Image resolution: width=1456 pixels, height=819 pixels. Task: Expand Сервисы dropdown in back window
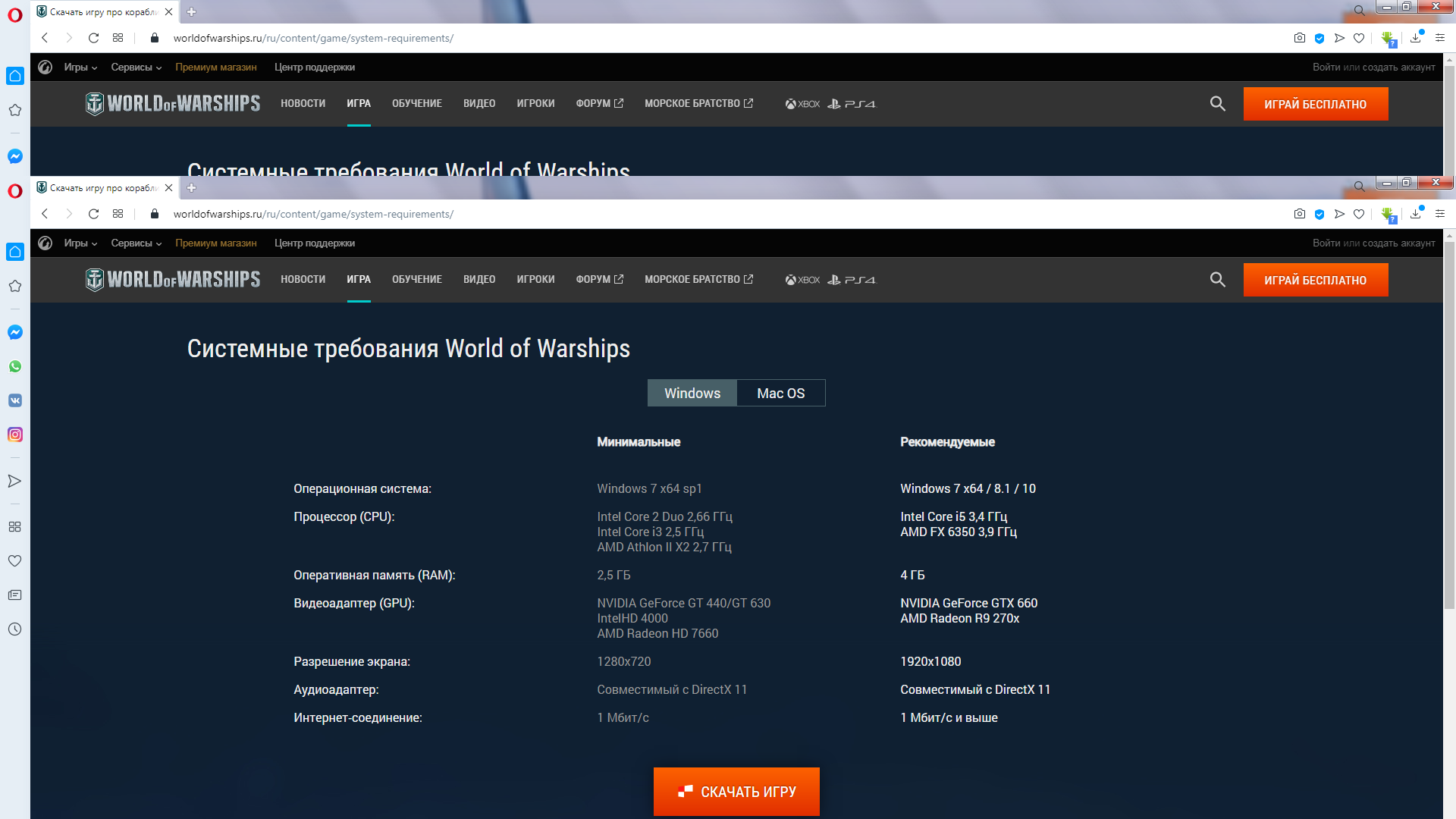click(x=136, y=67)
